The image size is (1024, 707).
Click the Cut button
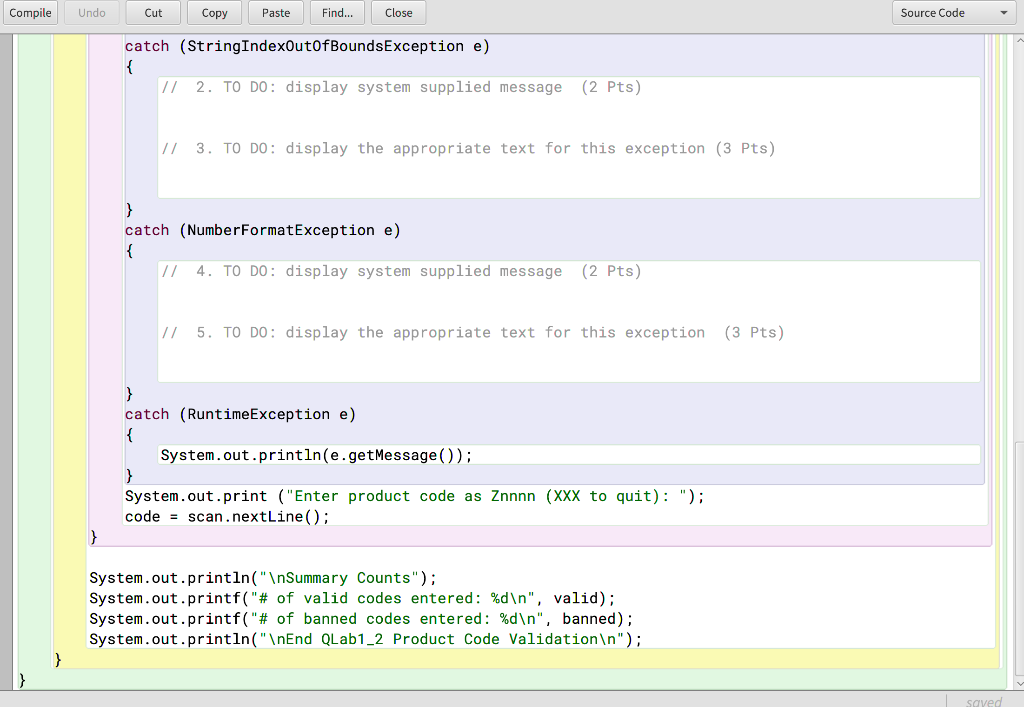(x=152, y=12)
